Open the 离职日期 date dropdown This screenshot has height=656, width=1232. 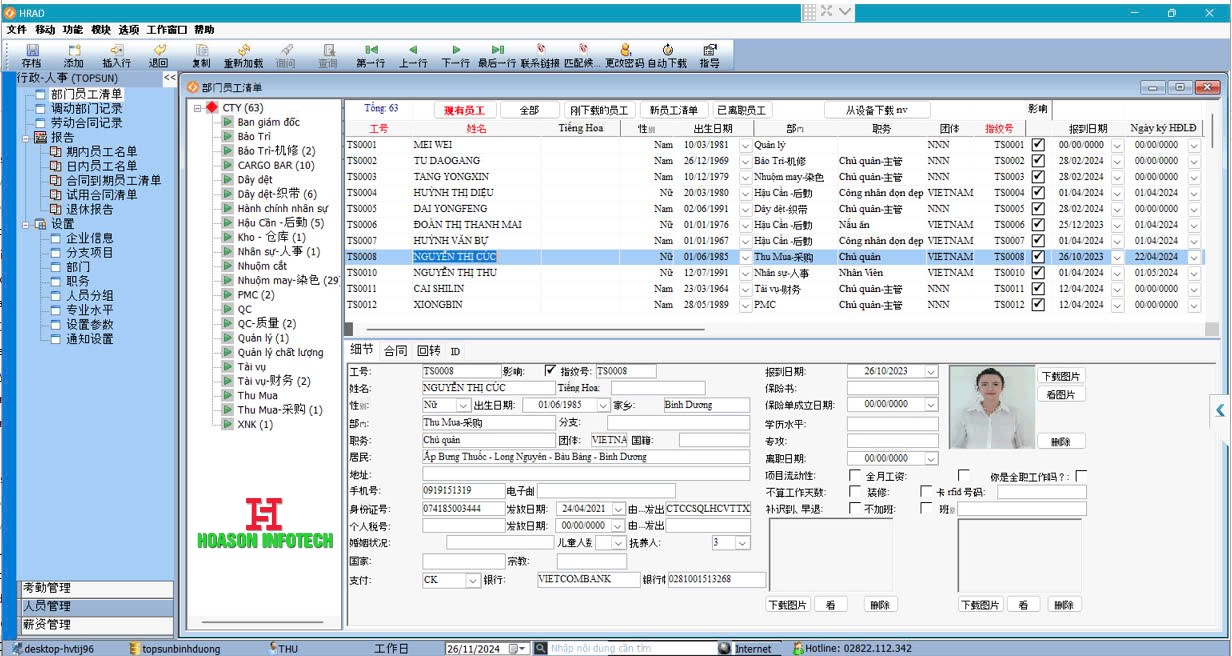coord(931,459)
